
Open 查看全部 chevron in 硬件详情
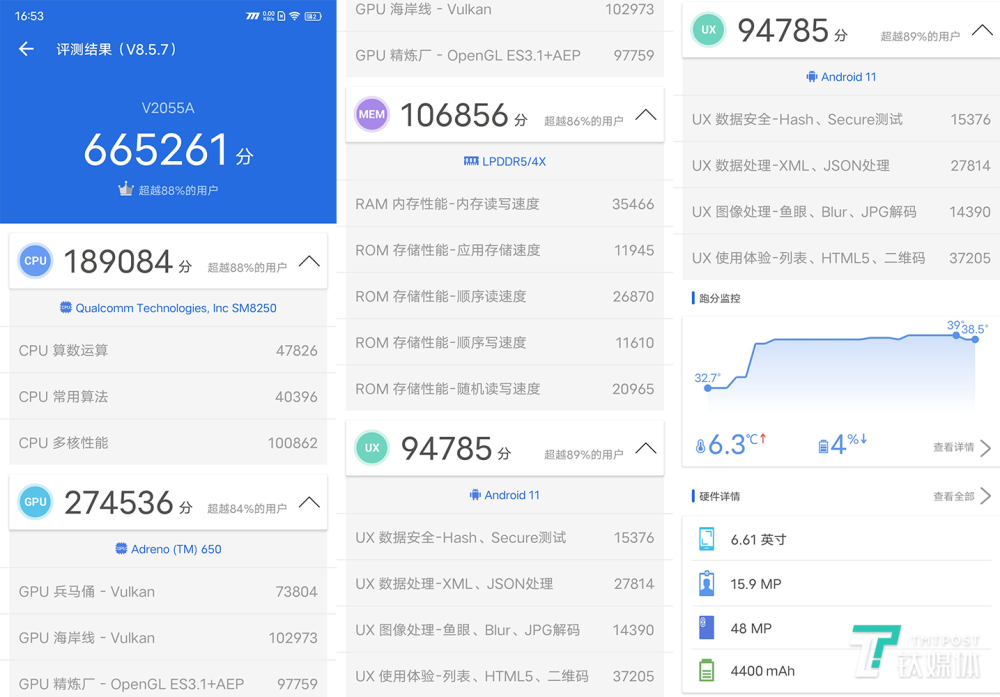(985, 495)
